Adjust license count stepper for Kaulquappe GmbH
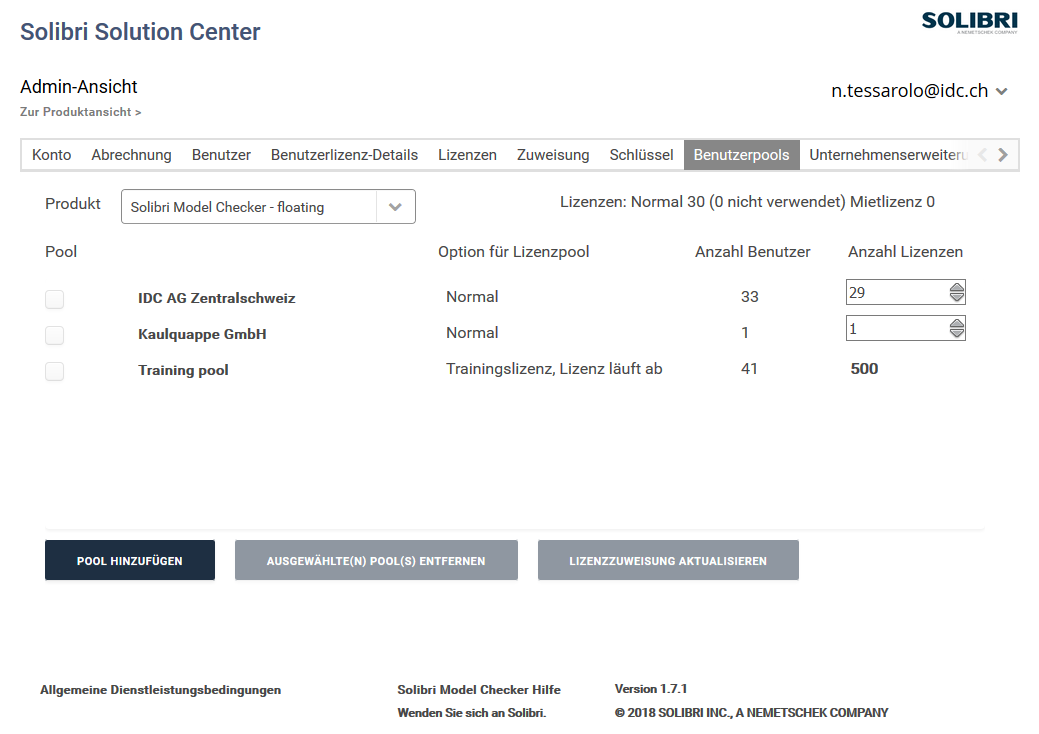 pos(956,328)
